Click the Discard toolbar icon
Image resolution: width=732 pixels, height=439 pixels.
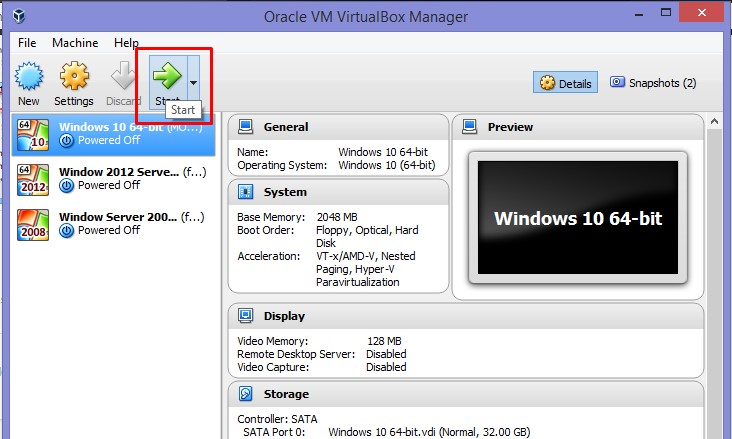tap(123, 77)
